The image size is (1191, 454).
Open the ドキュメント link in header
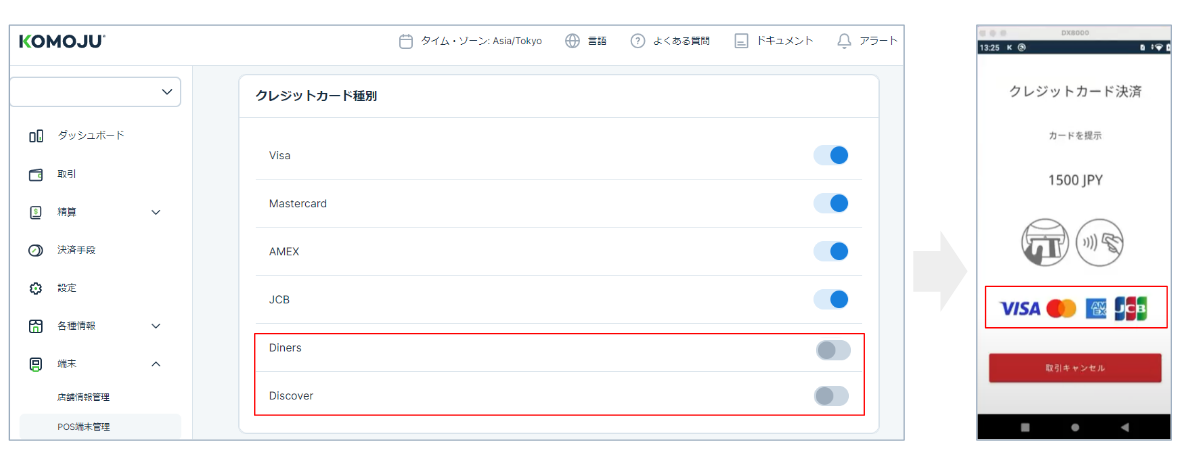(x=774, y=41)
